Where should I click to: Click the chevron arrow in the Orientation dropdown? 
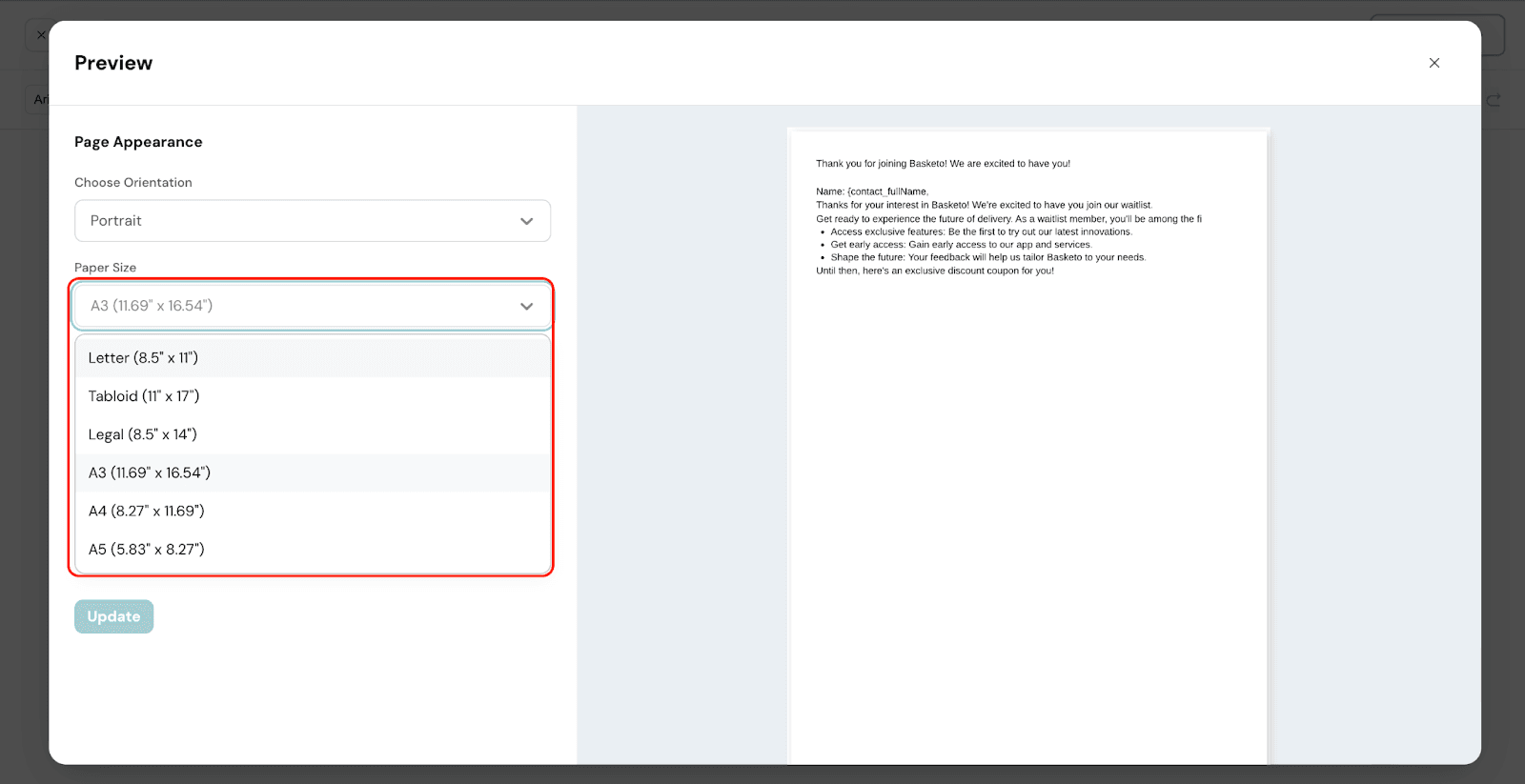(x=526, y=221)
